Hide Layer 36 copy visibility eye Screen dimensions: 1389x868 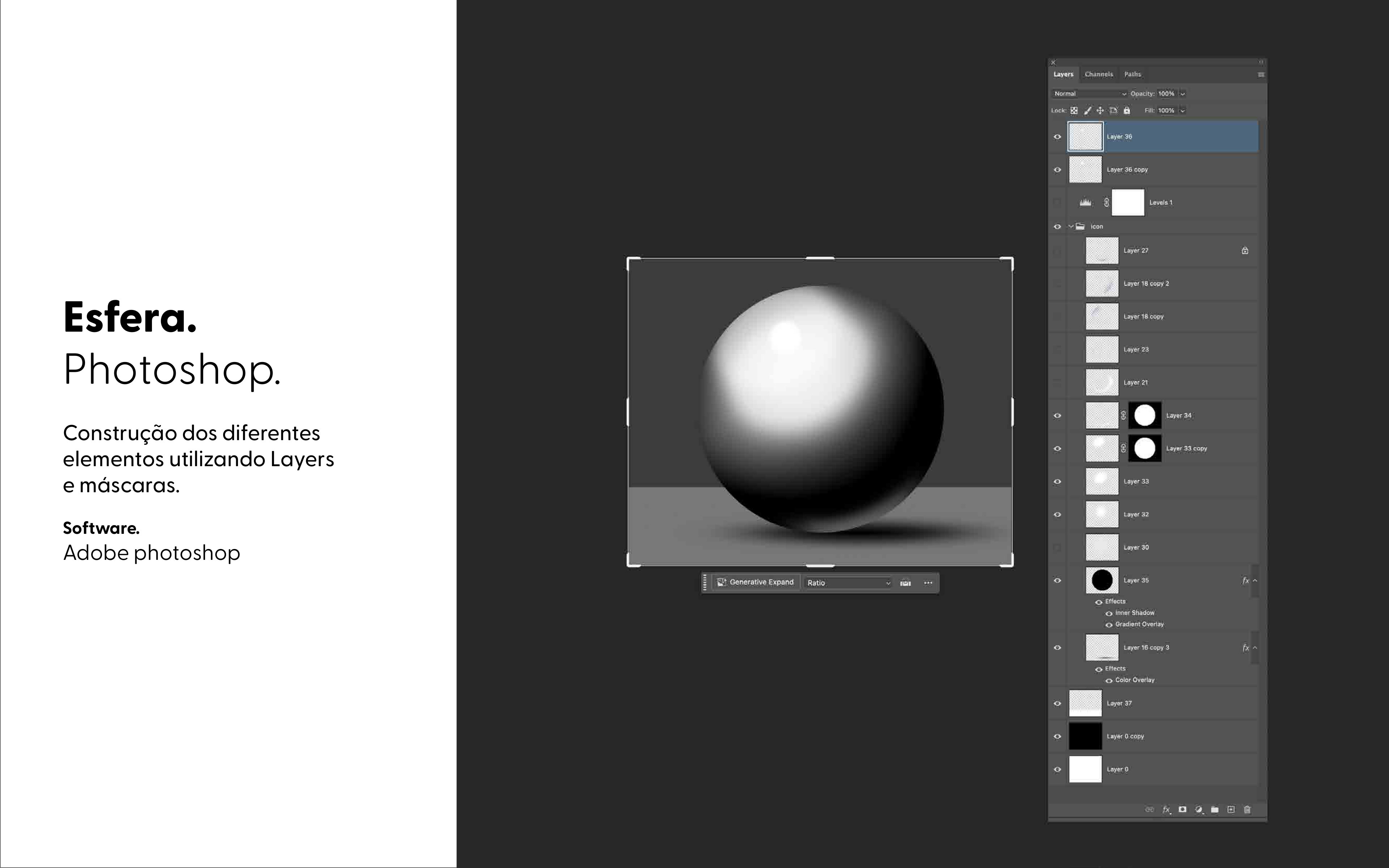(x=1057, y=170)
